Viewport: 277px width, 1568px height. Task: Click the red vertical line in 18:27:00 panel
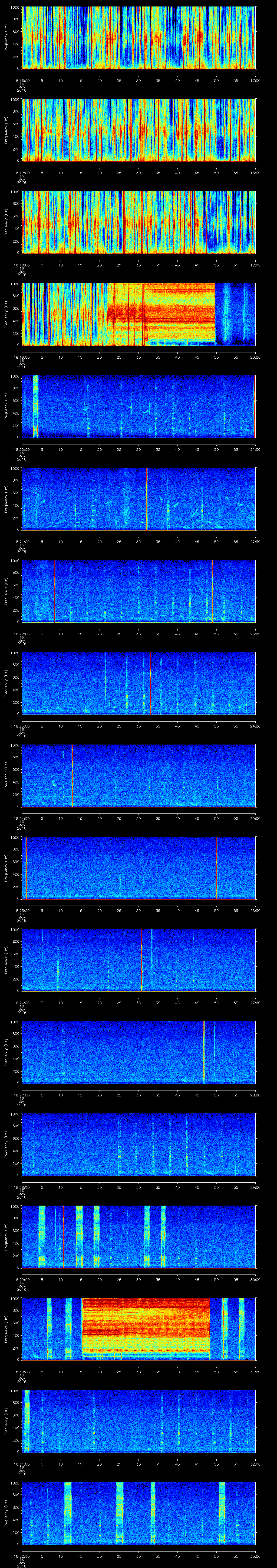204,1052
